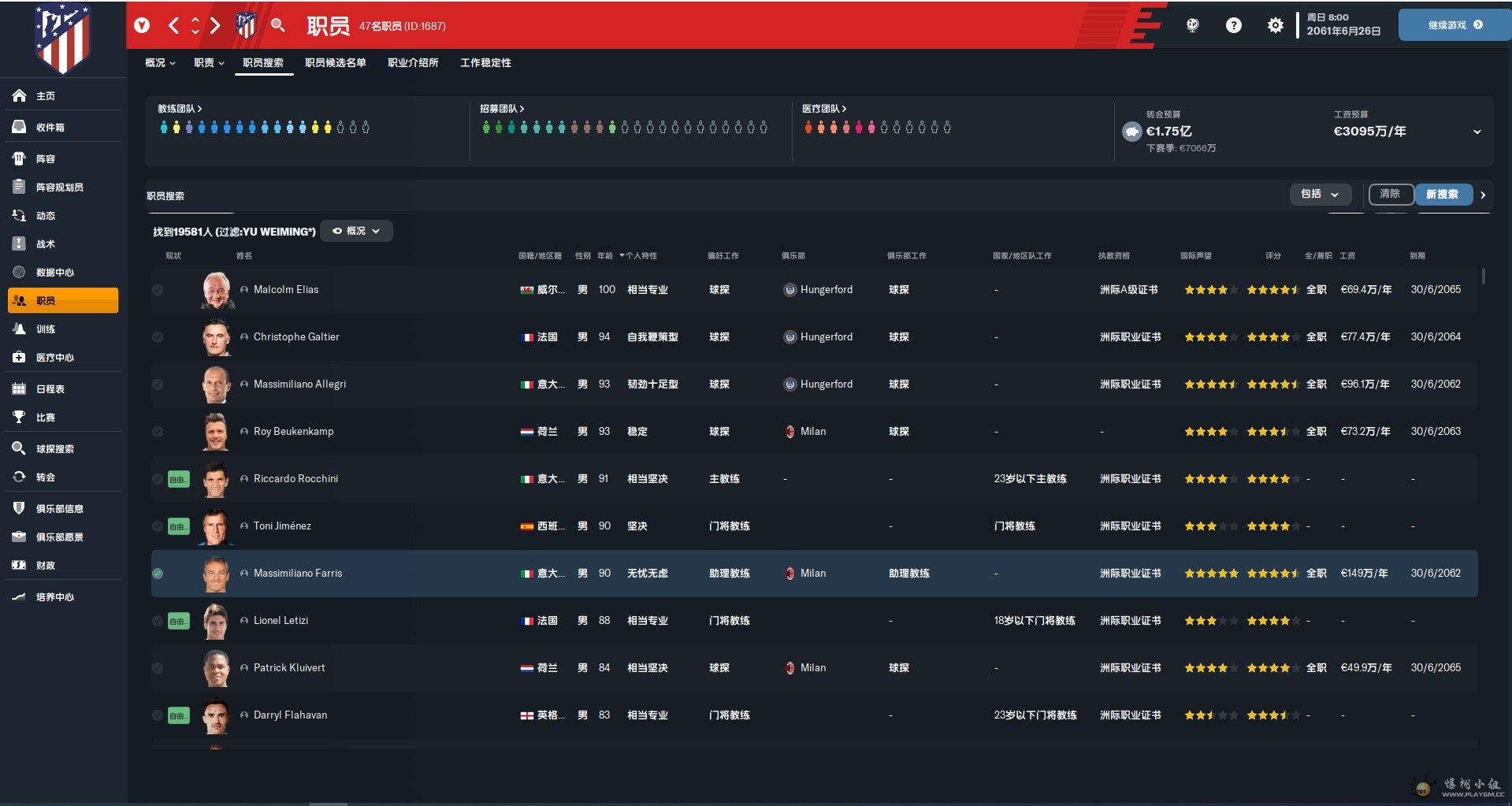Image resolution: width=1512 pixels, height=806 pixels.
Task: Open the Training (训练) sidebar icon
Action: coord(19,329)
